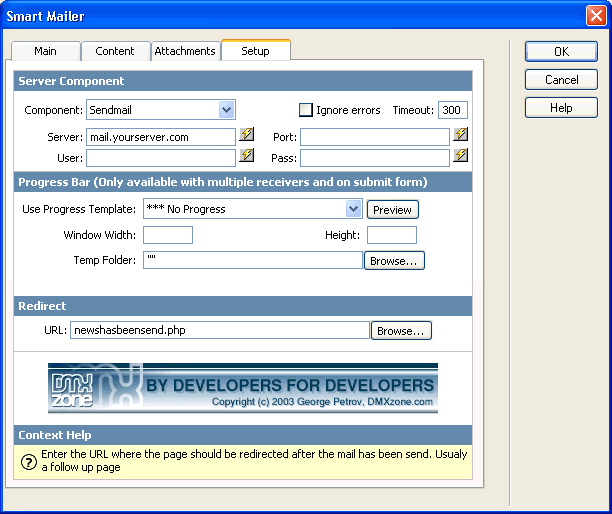Image resolution: width=612 pixels, height=514 pixels.
Task: Focus the Server field with mail.yourserver.com
Action: click(x=161, y=137)
